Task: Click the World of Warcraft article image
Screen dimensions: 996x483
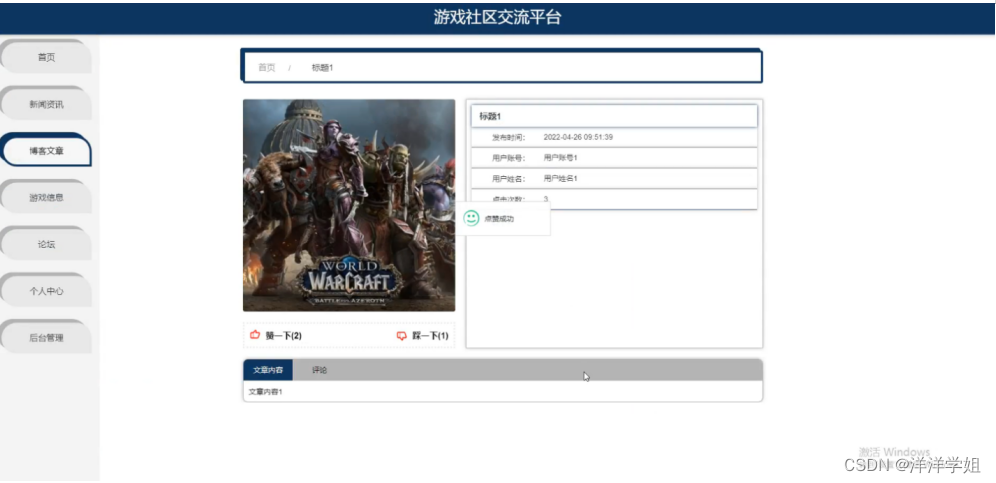Action: [x=349, y=205]
